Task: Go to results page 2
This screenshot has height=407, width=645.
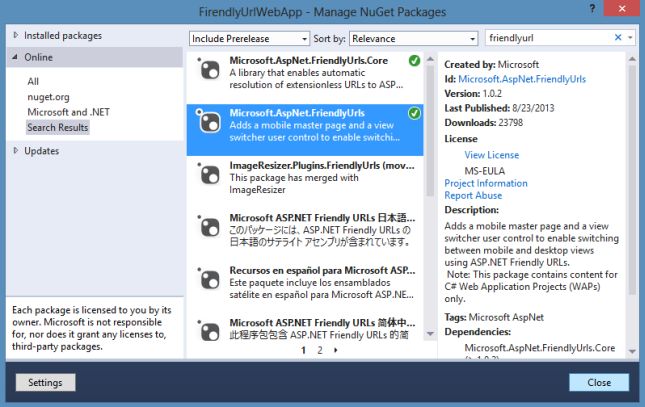Action: click(320, 351)
